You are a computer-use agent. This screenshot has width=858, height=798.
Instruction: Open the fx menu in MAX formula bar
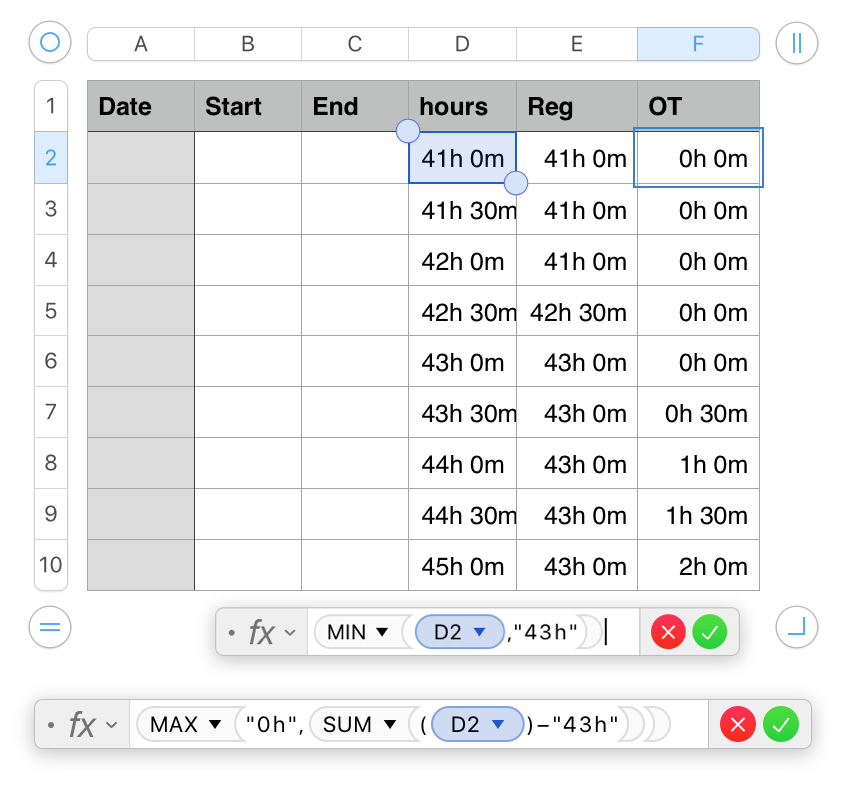pyautogui.click(x=92, y=724)
